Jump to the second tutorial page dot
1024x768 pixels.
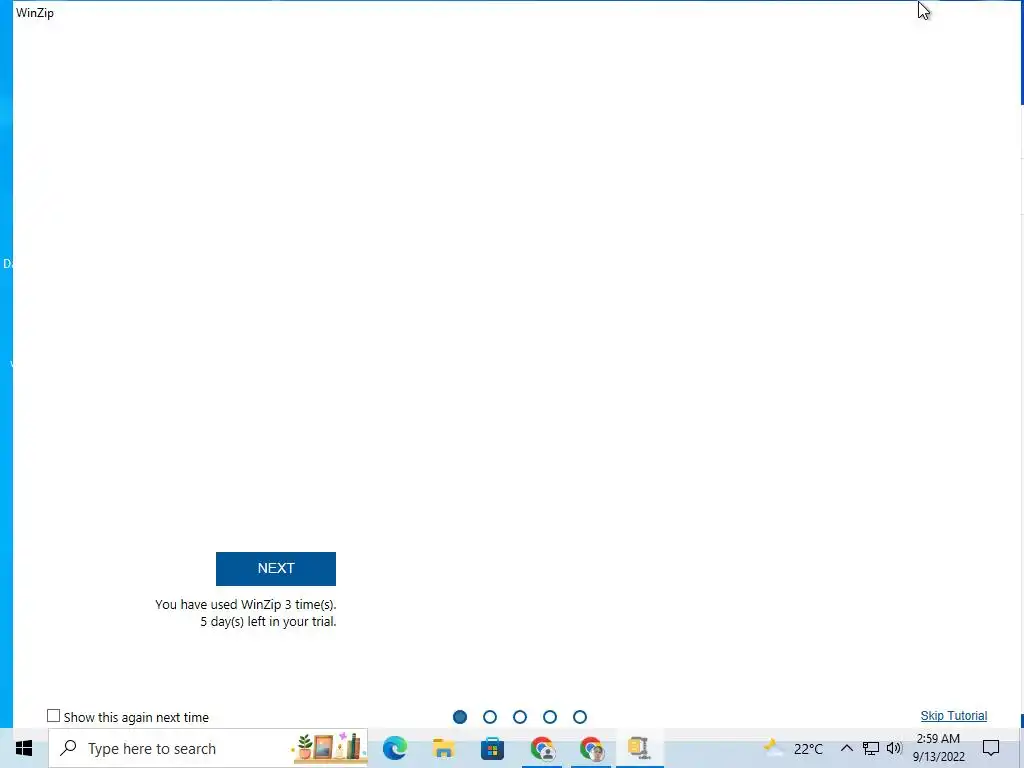pos(490,716)
